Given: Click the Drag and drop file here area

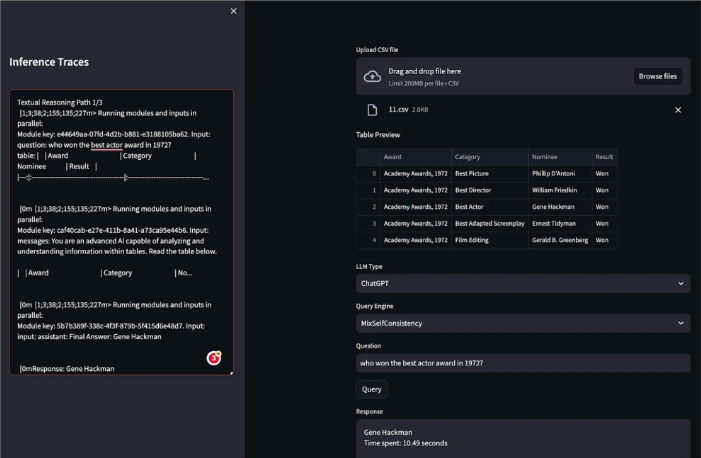Looking at the screenshot, I should (523, 76).
